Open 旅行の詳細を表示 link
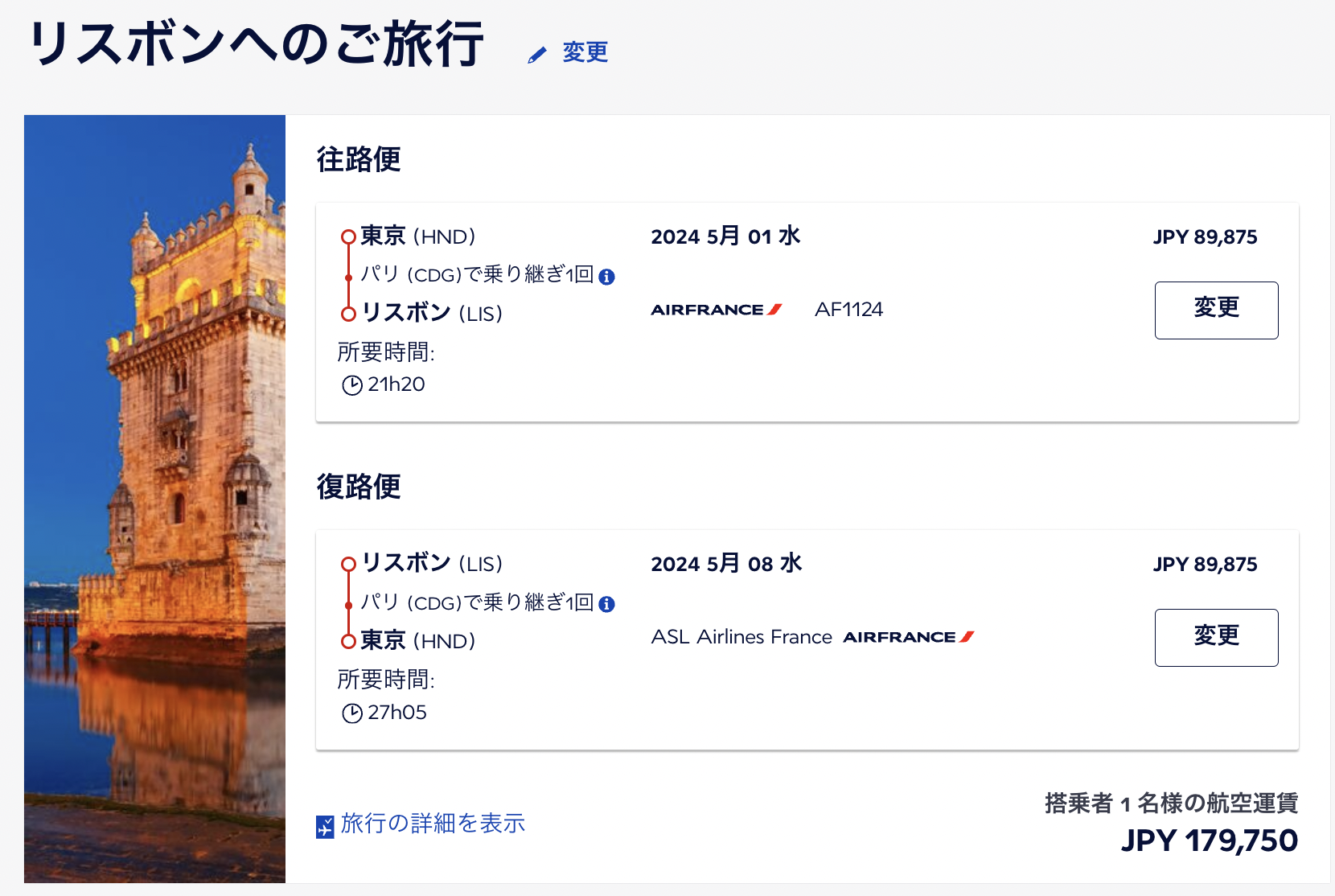Image resolution: width=1335 pixels, height=896 pixels. (x=433, y=824)
